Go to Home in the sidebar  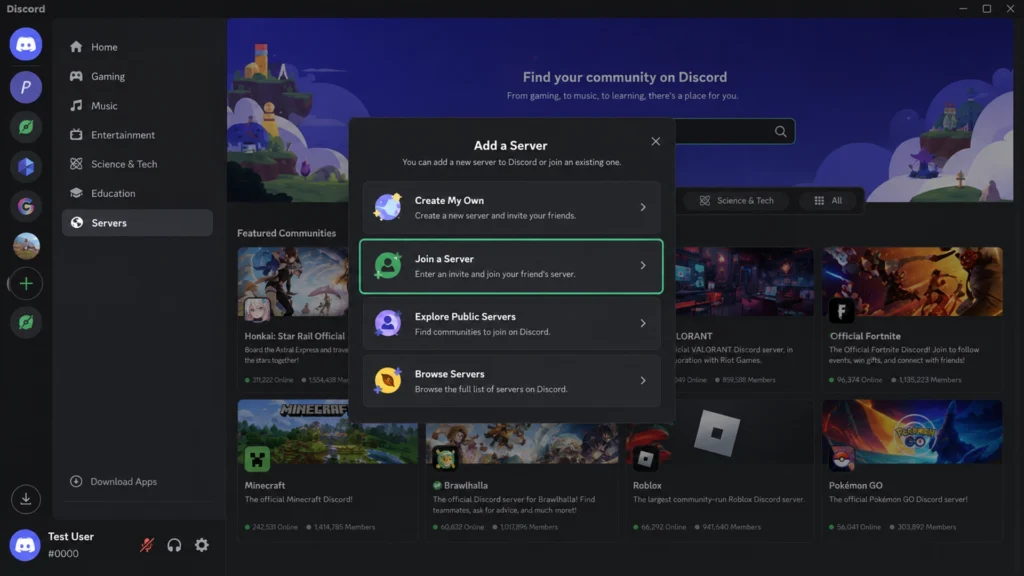point(137,47)
